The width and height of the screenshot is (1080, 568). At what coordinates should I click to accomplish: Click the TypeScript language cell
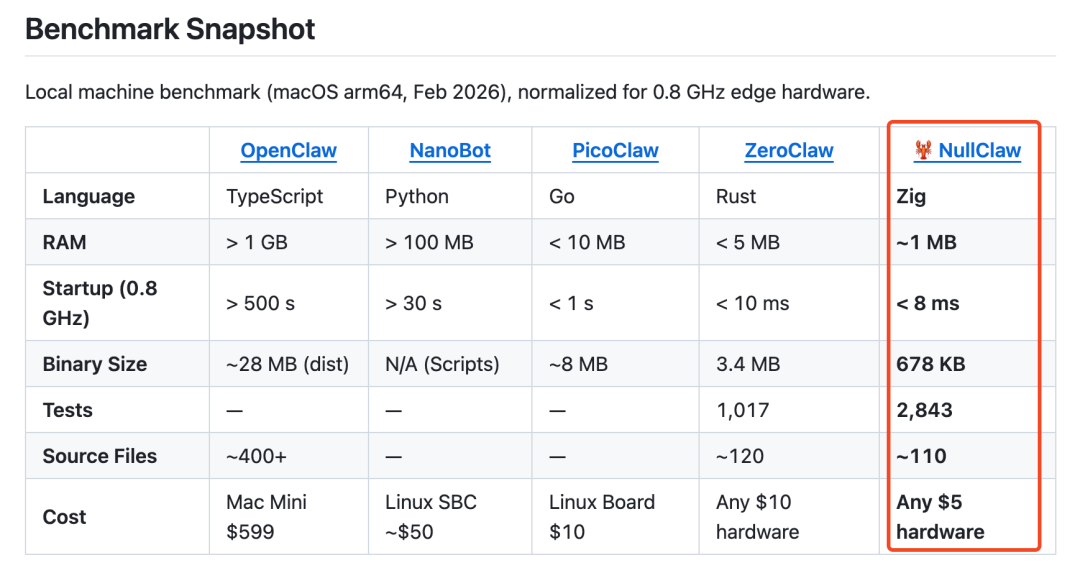(275, 196)
